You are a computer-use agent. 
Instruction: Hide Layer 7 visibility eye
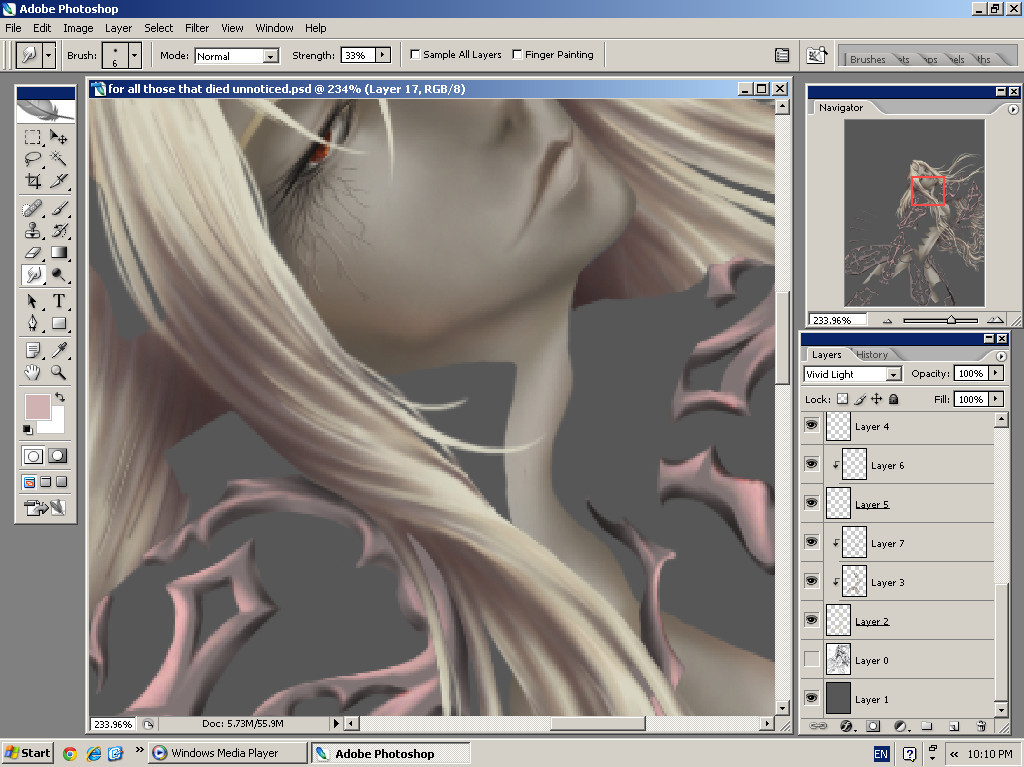(x=811, y=542)
